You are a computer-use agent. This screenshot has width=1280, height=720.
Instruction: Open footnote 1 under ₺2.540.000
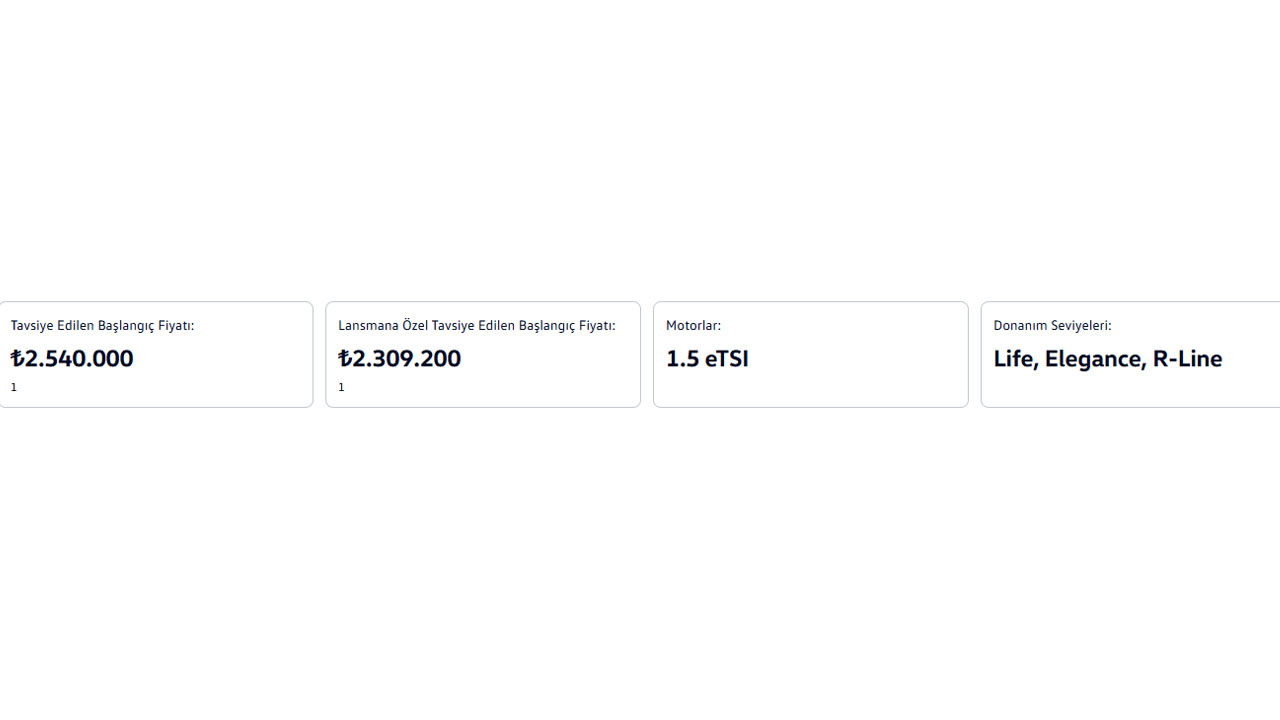[14, 387]
